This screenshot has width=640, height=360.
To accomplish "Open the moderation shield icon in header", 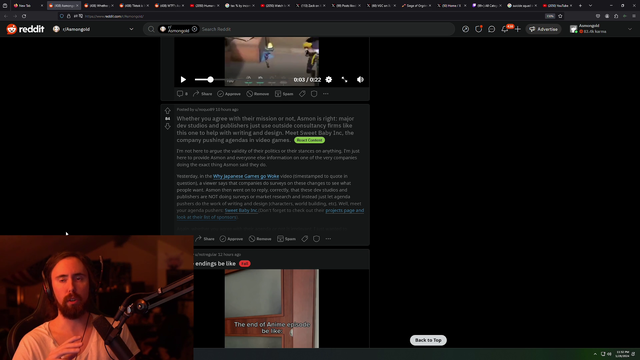I will click(x=478, y=29).
